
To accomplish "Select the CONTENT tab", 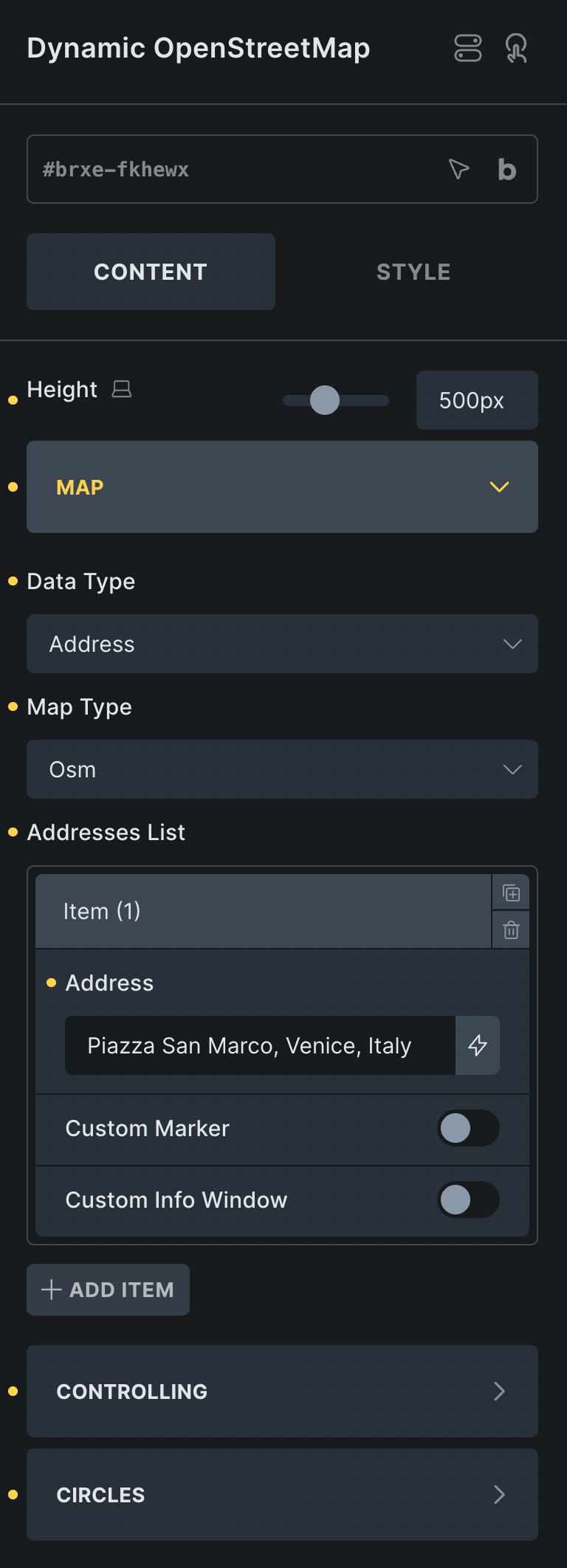I will click(151, 272).
